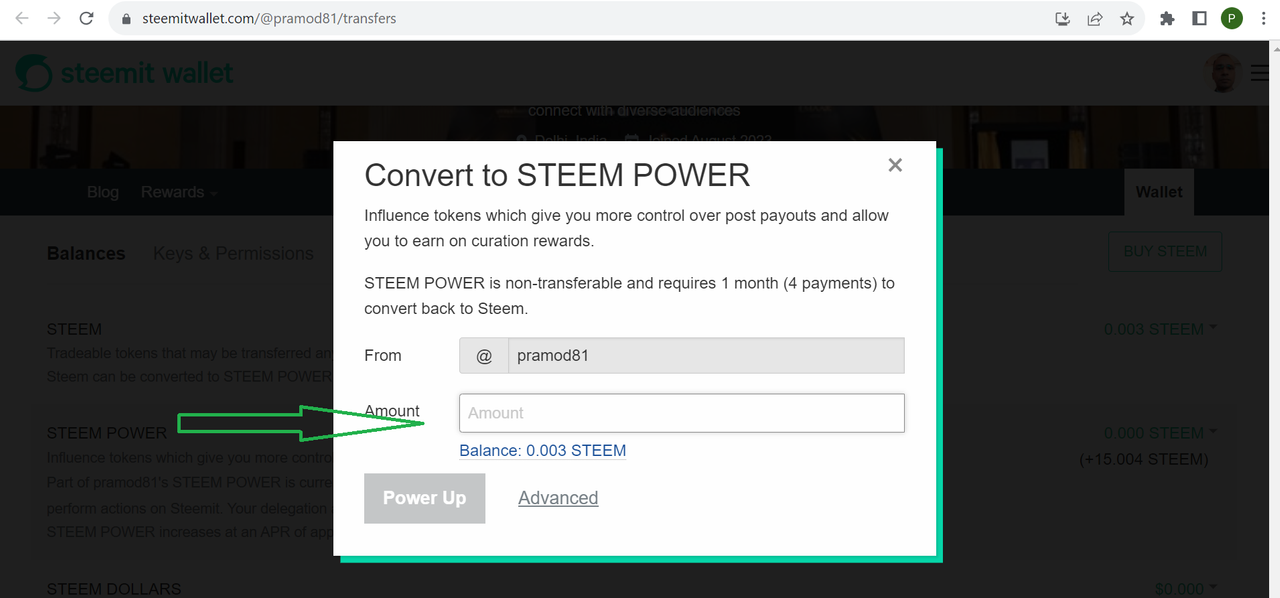The width and height of the screenshot is (1280, 598).
Task: Click the @ symbol in From field
Action: 484,355
